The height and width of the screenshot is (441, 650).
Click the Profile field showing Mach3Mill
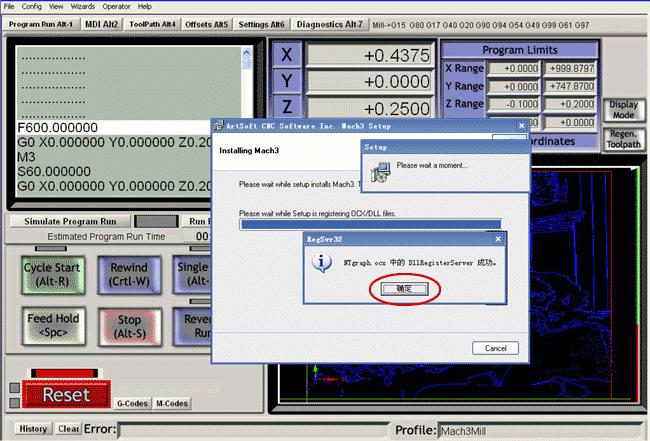point(541,431)
